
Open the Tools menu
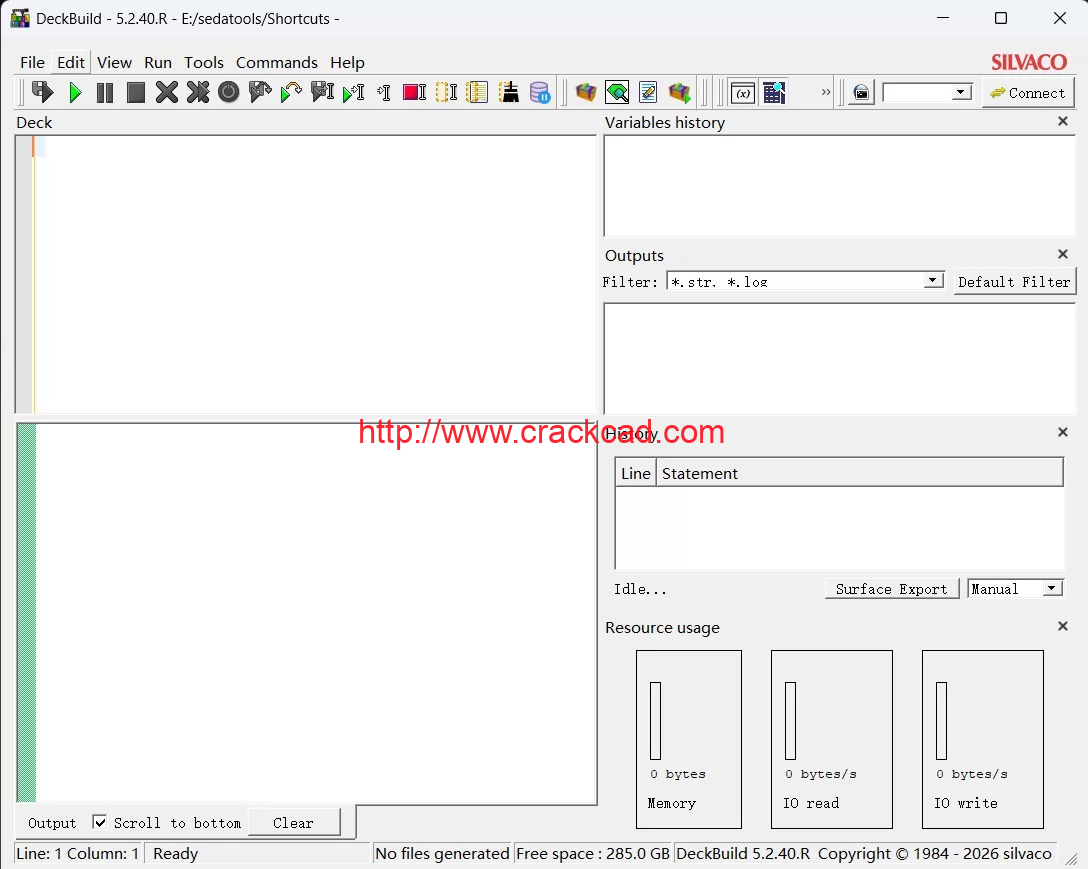click(x=204, y=62)
